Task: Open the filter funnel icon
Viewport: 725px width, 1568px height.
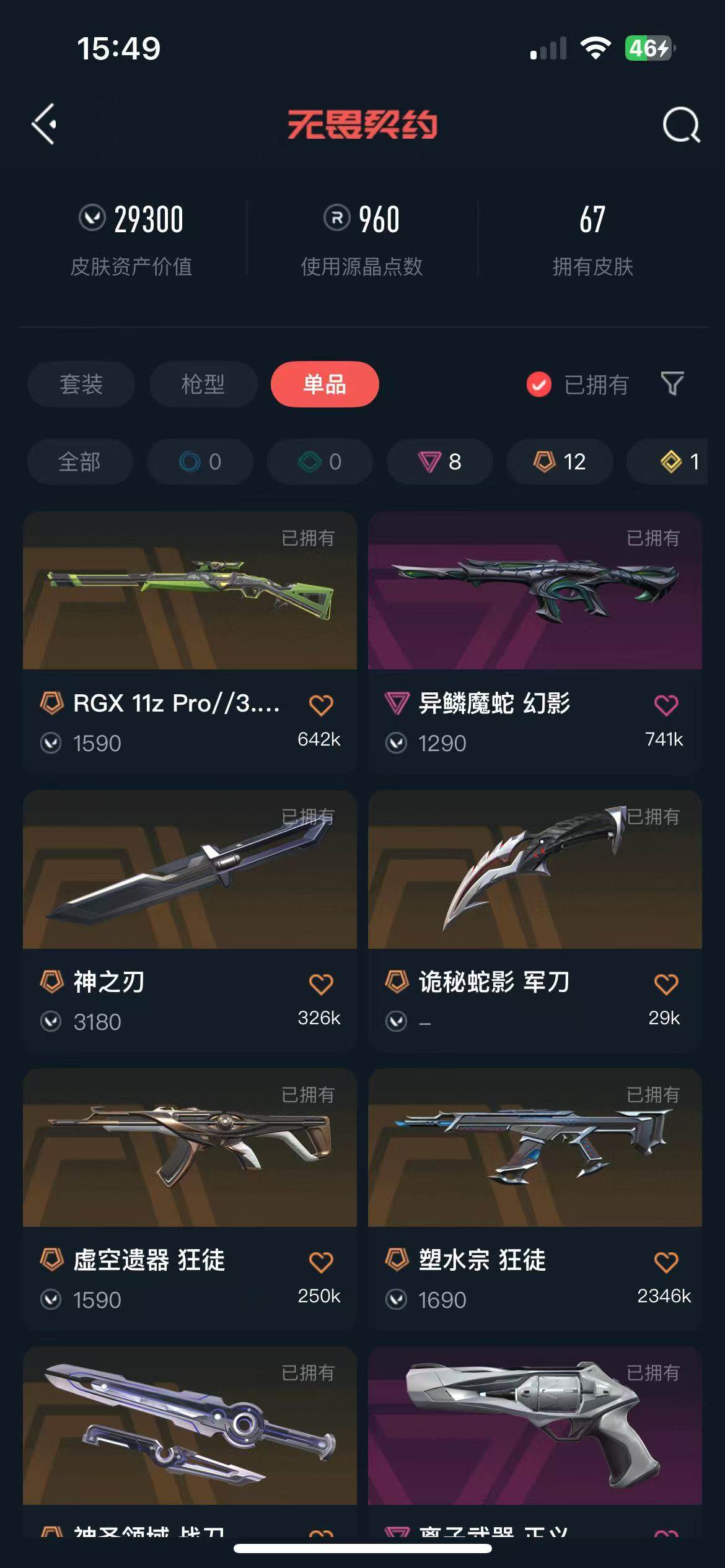Action: pos(672,384)
